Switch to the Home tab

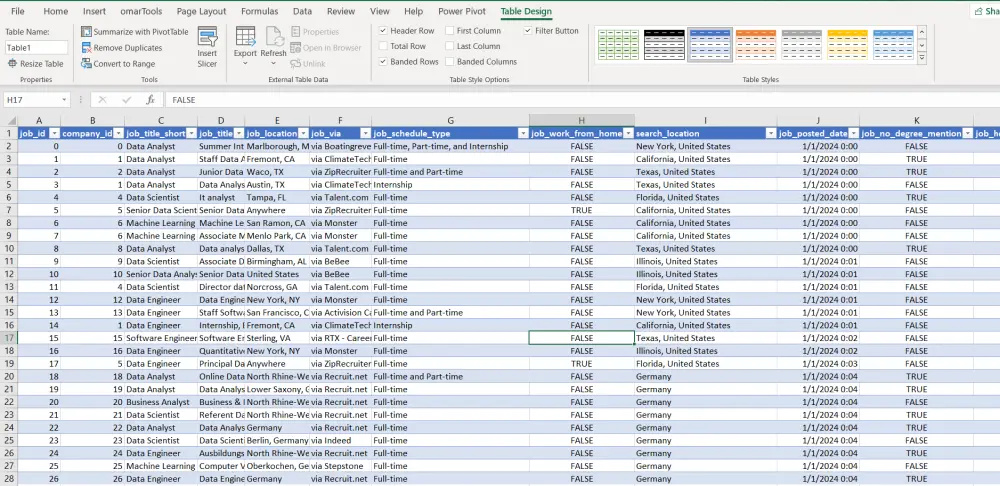click(55, 11)
